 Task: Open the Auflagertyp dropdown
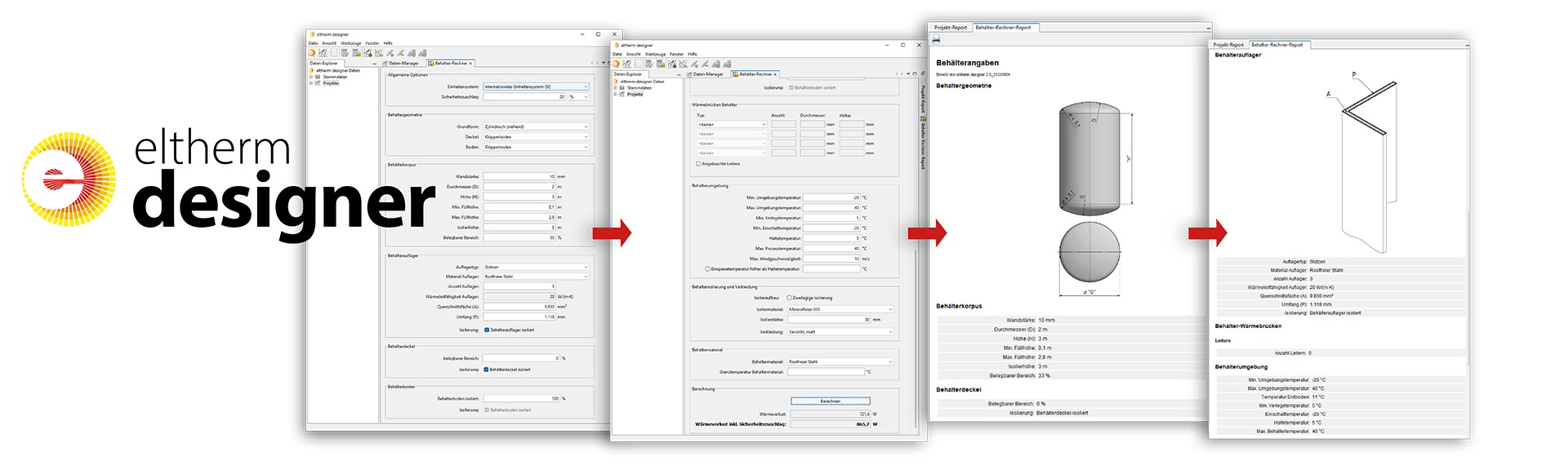[536, 267]
